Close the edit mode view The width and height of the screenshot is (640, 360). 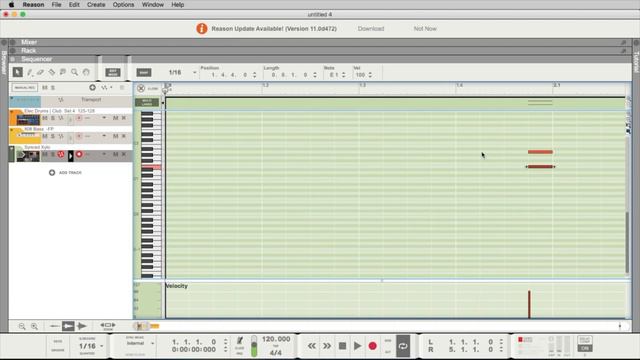coord(141,88)
